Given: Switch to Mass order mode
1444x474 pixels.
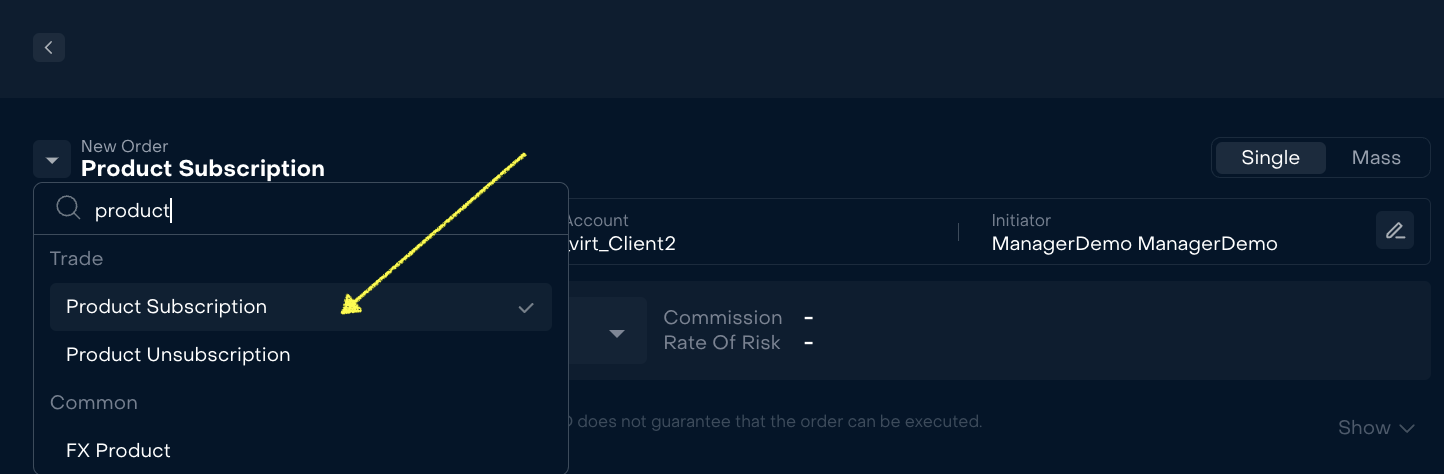Looking at the screenshot, I should 1376,158.
